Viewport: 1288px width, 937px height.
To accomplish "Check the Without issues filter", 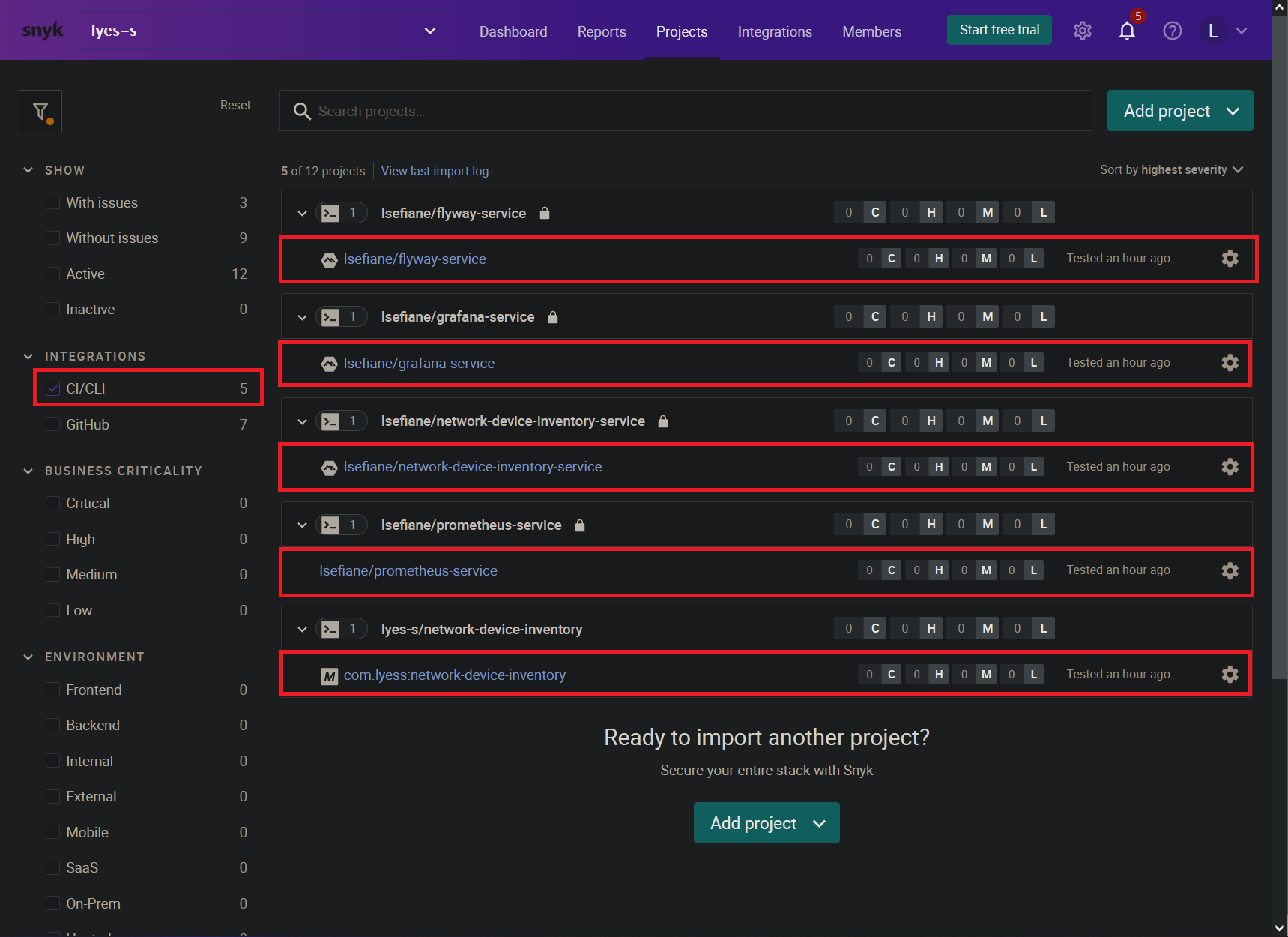I will pyautogui.click(x=52, y=238).
